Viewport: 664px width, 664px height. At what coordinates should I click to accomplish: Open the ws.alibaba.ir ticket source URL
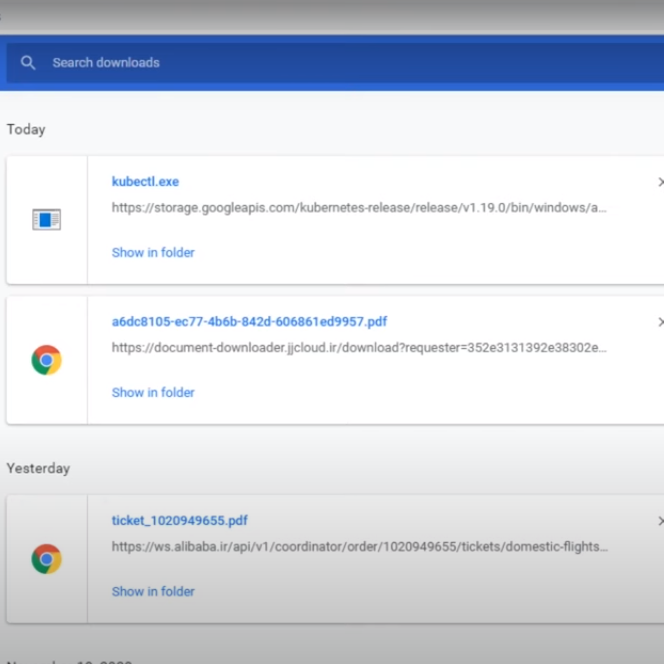click(x=359, y=547)
